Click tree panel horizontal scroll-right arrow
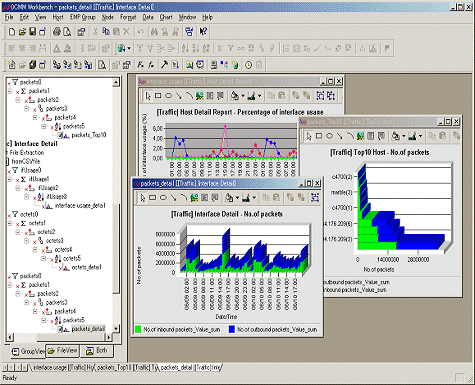 109,337
